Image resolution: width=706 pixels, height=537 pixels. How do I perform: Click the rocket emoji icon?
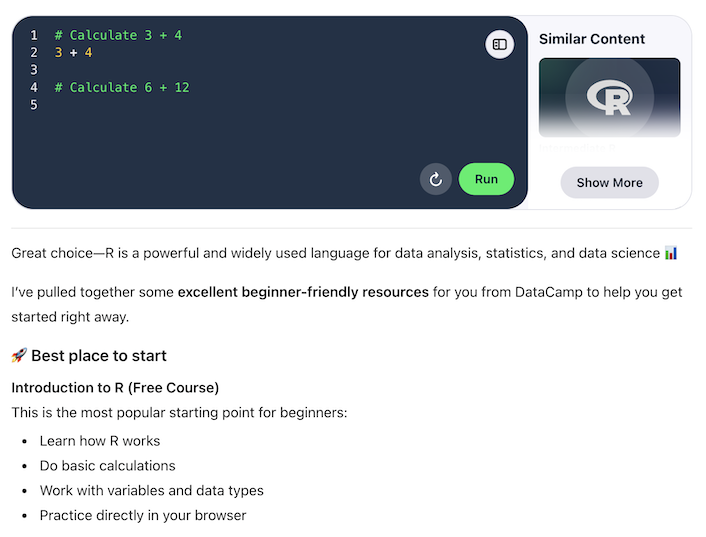click(x=19, y=356)
